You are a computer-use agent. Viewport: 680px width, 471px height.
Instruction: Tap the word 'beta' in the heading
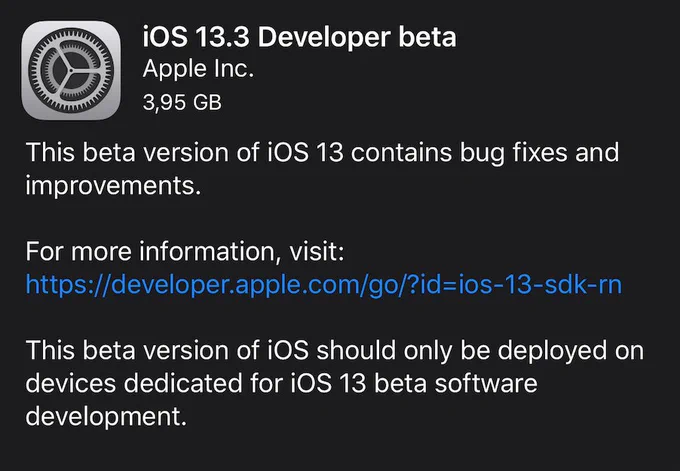(427, 37)
